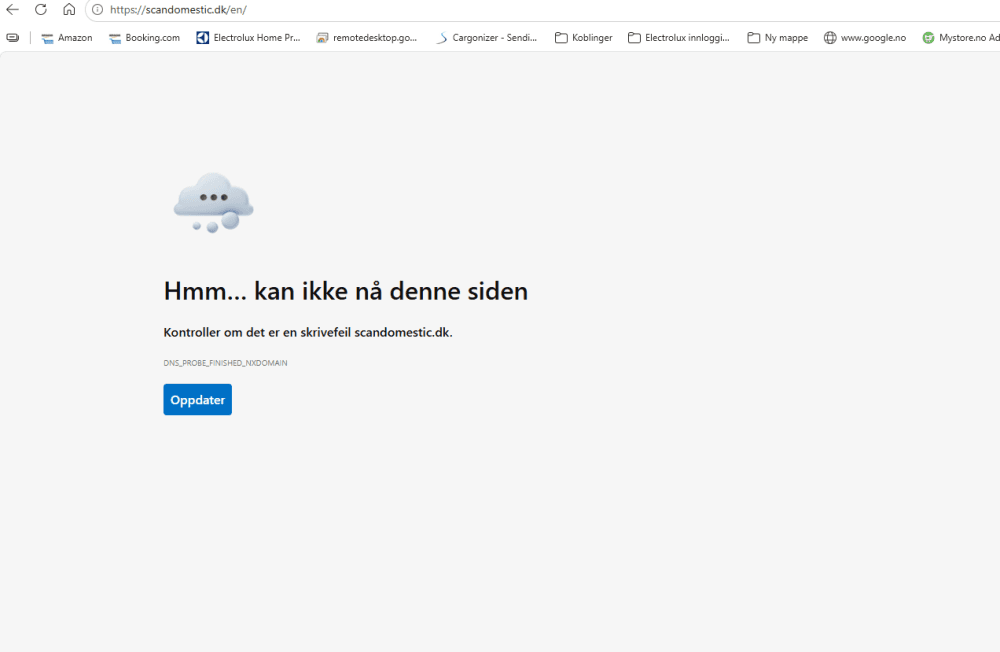The width and height of the screenshot is (1000, 652).
Task: Open the Booking.com bookmark
Action: pos(144,38)
